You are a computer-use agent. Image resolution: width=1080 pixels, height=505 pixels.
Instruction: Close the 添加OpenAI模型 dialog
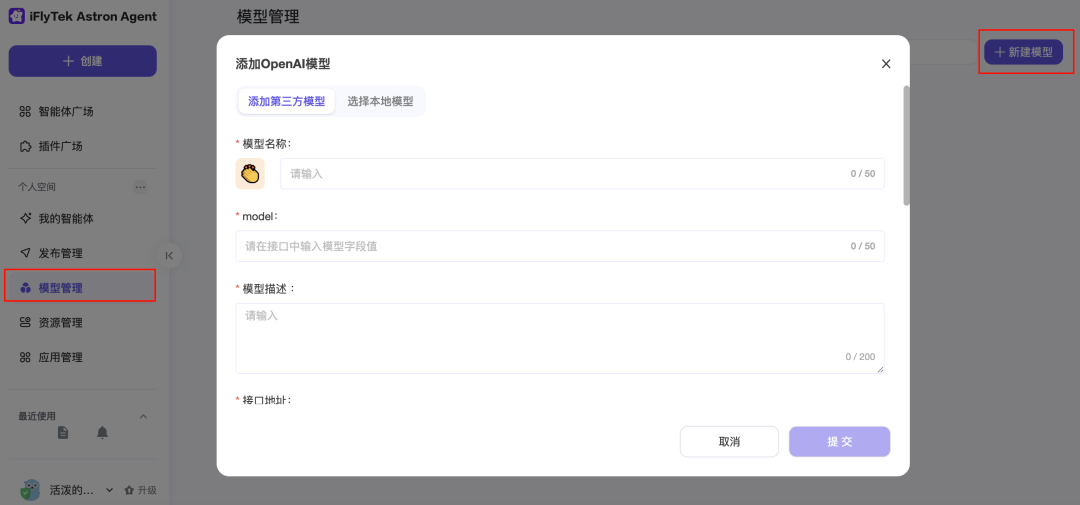tap(886, 64)
